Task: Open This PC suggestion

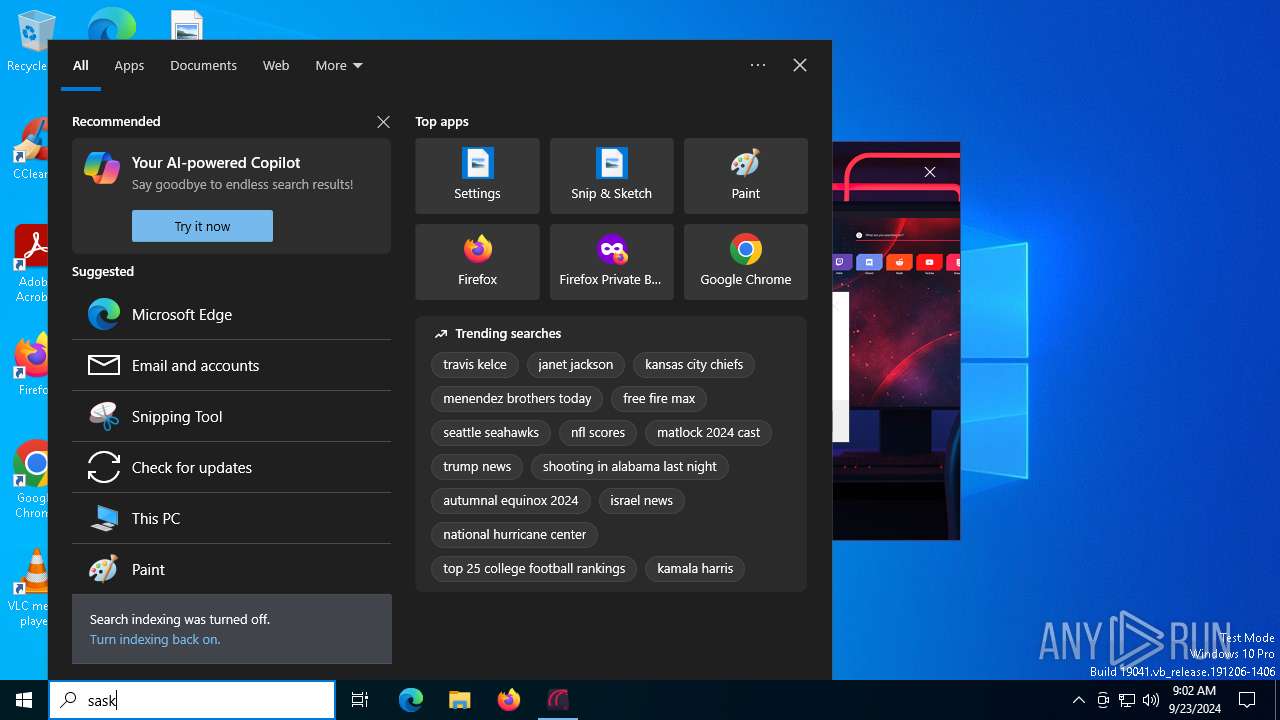Action: tap(231, 518)
